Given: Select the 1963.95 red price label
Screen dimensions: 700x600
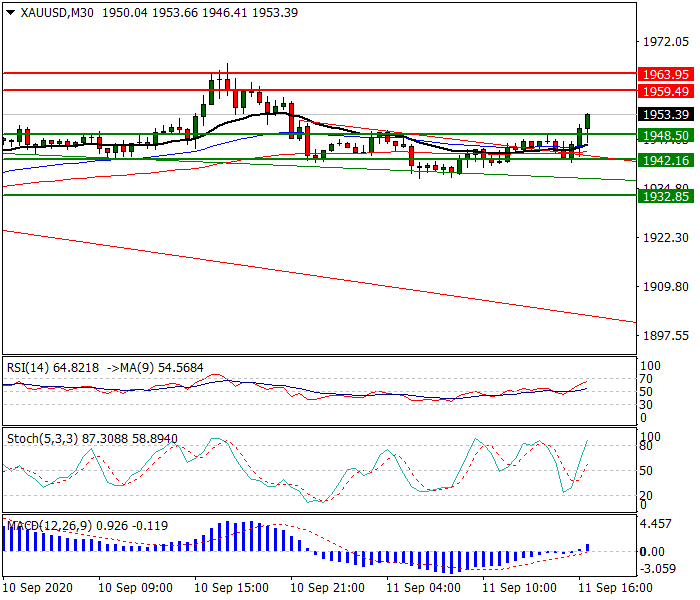Looking at the screenshot, I should tap(666, 75).
